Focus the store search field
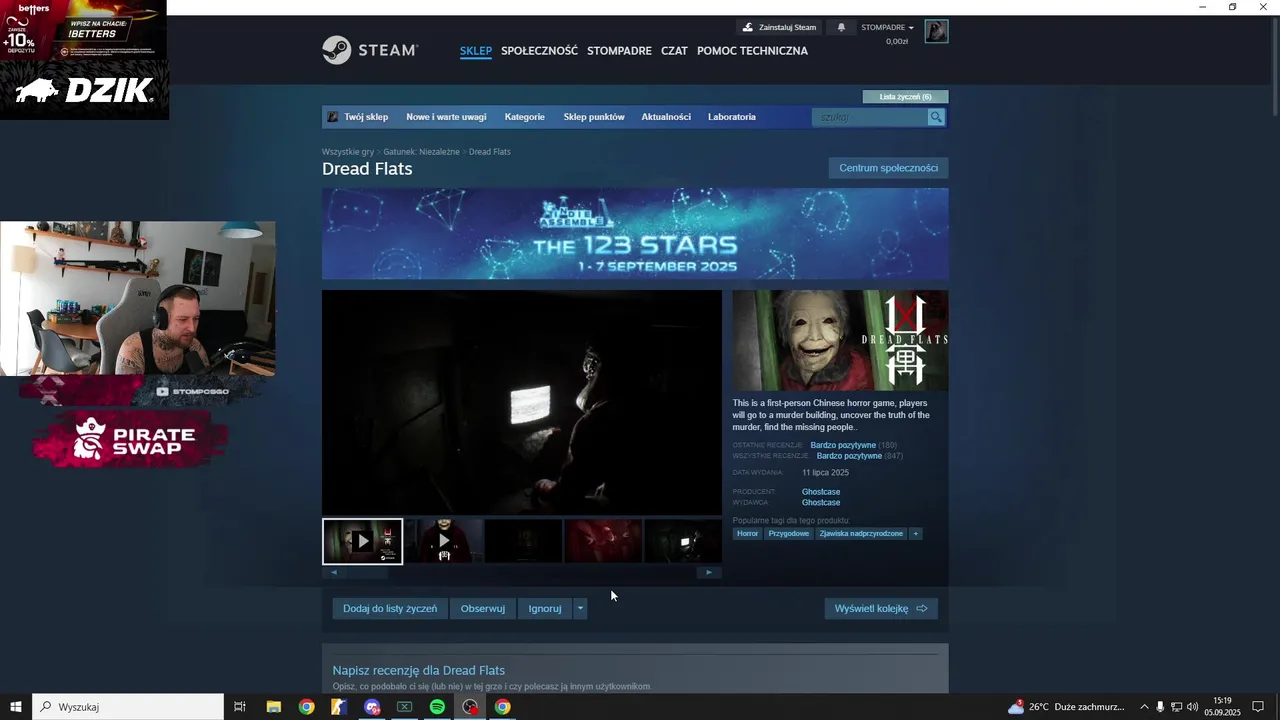The width and height of the screenshot is (1280, 720). click(x=870, y=117)
